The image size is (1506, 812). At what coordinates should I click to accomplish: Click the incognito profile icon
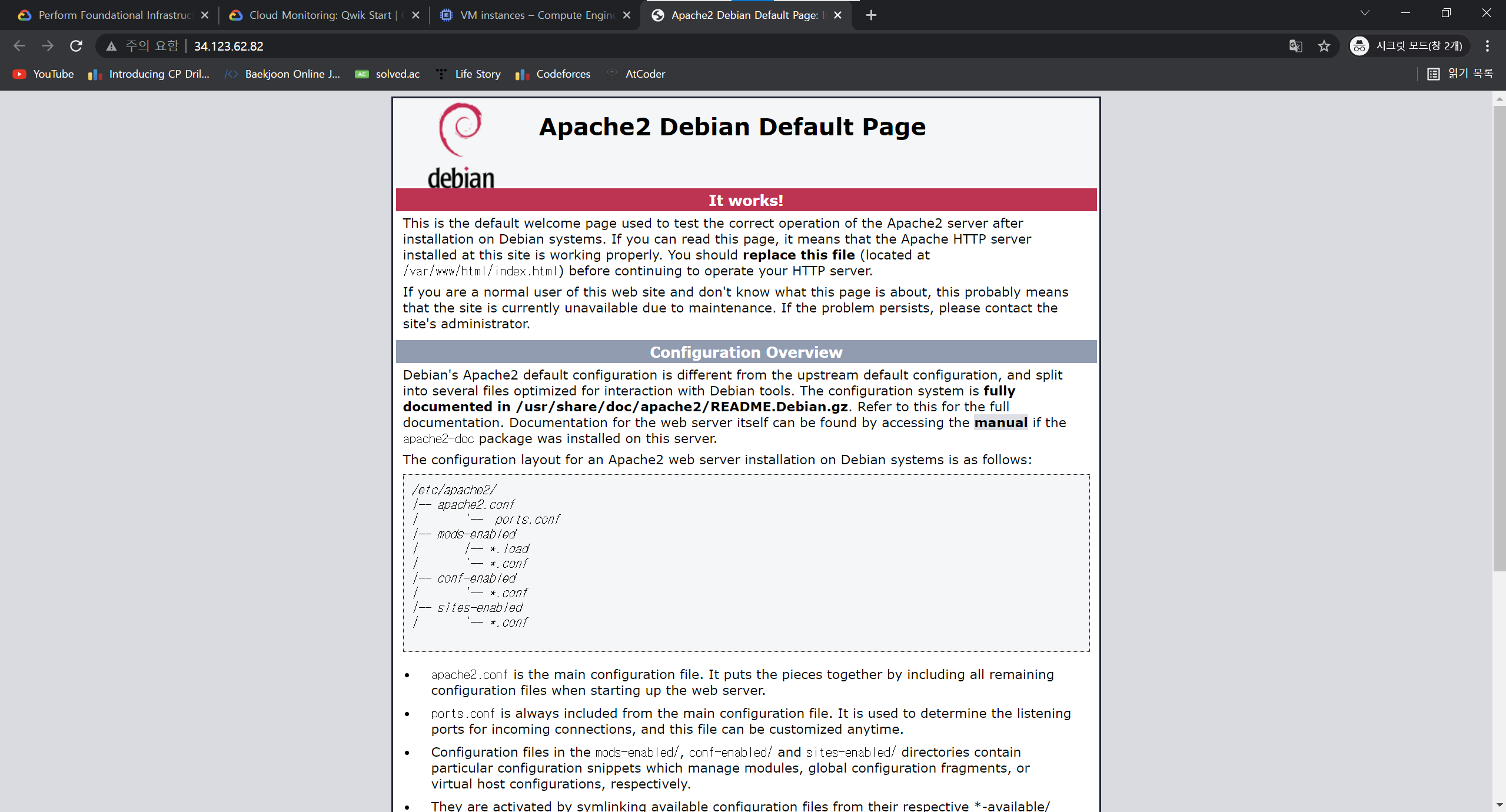click(x=1359, y=46)
